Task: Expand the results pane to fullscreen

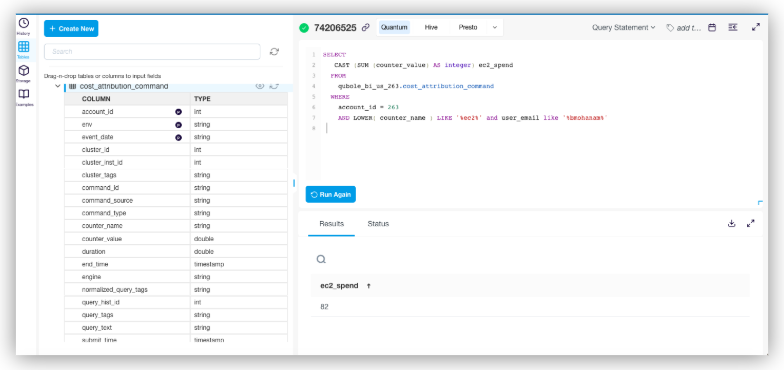Action: [750, 224]
